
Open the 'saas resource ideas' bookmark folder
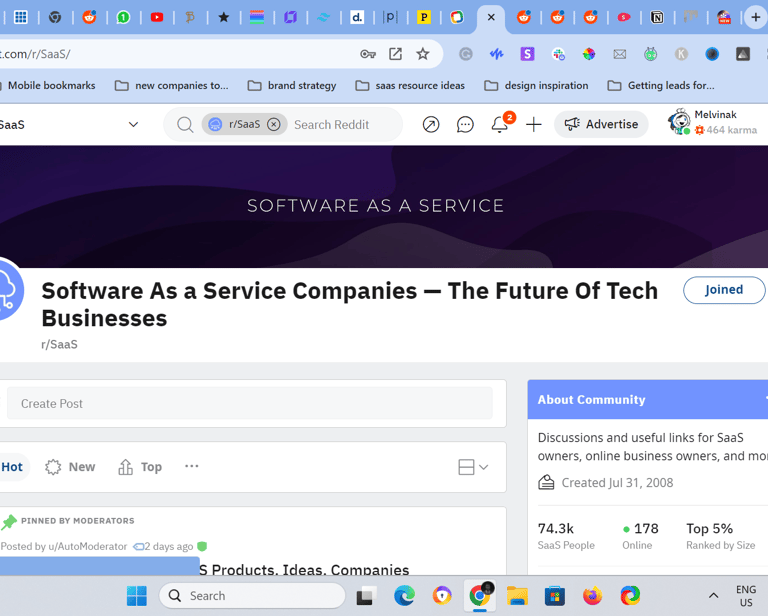pyautogui.click(x=410, y=86)
